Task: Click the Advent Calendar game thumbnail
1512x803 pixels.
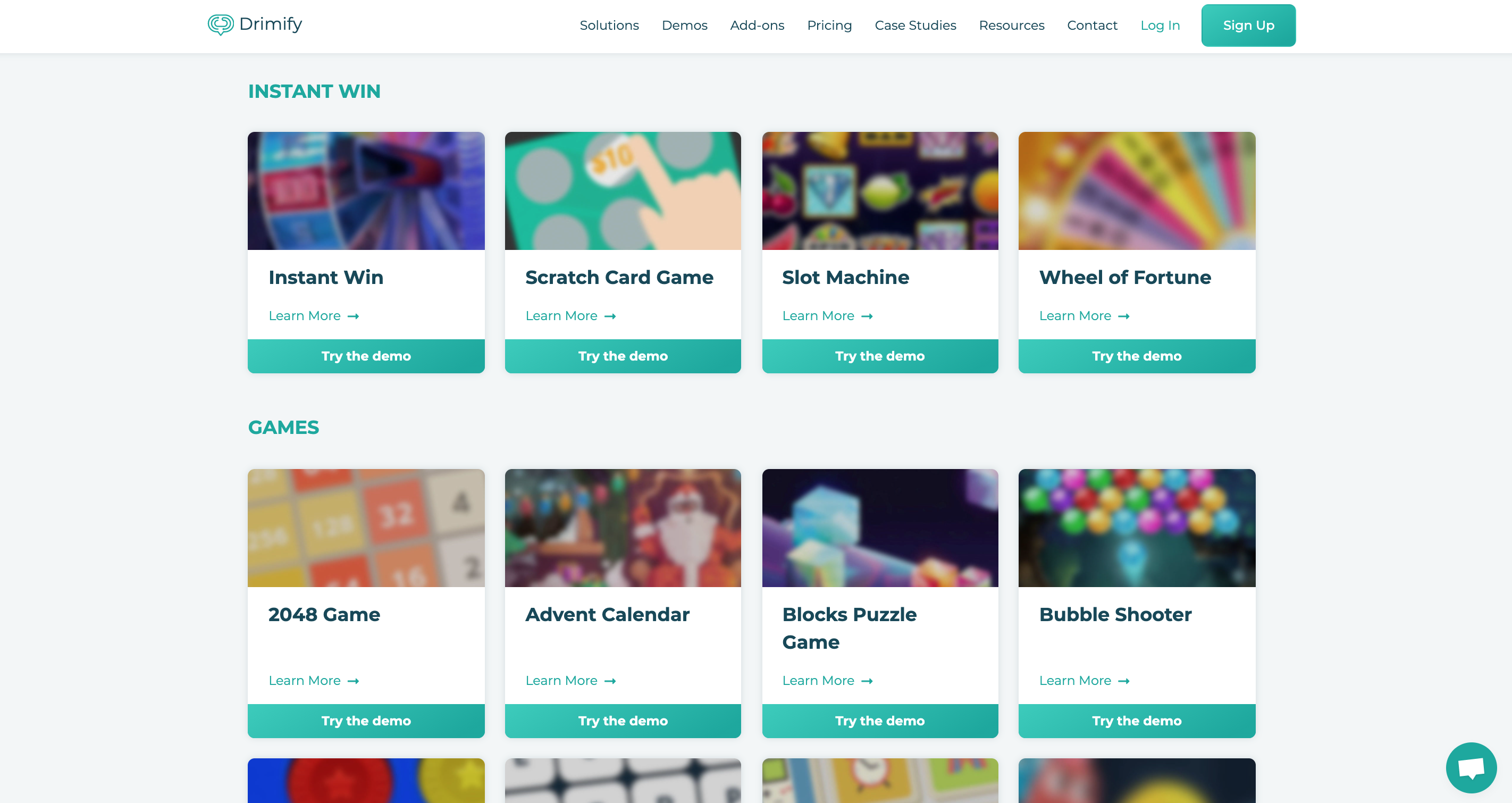Action: (622, 527)
